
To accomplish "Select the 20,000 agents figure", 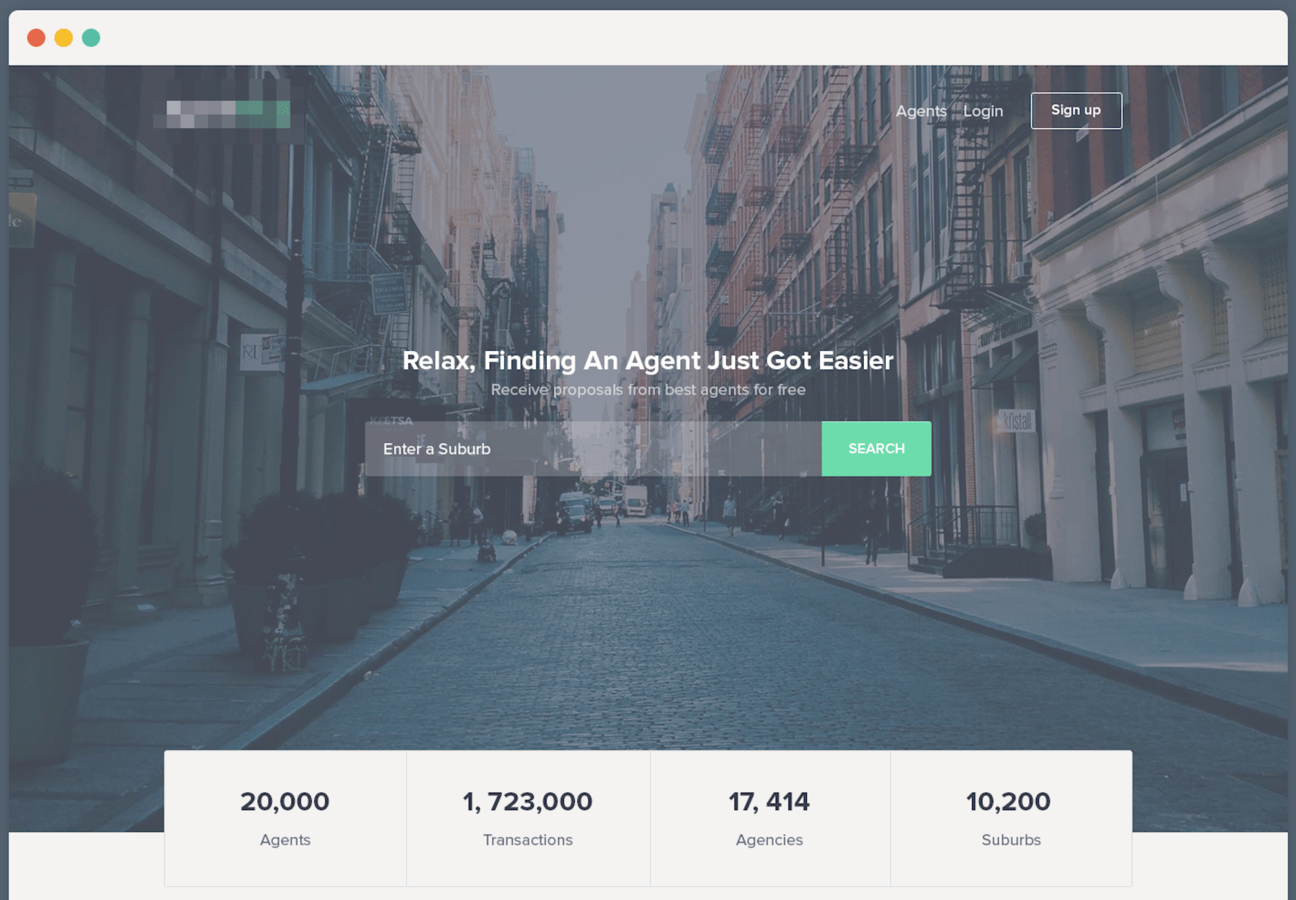I will (285, 801).
